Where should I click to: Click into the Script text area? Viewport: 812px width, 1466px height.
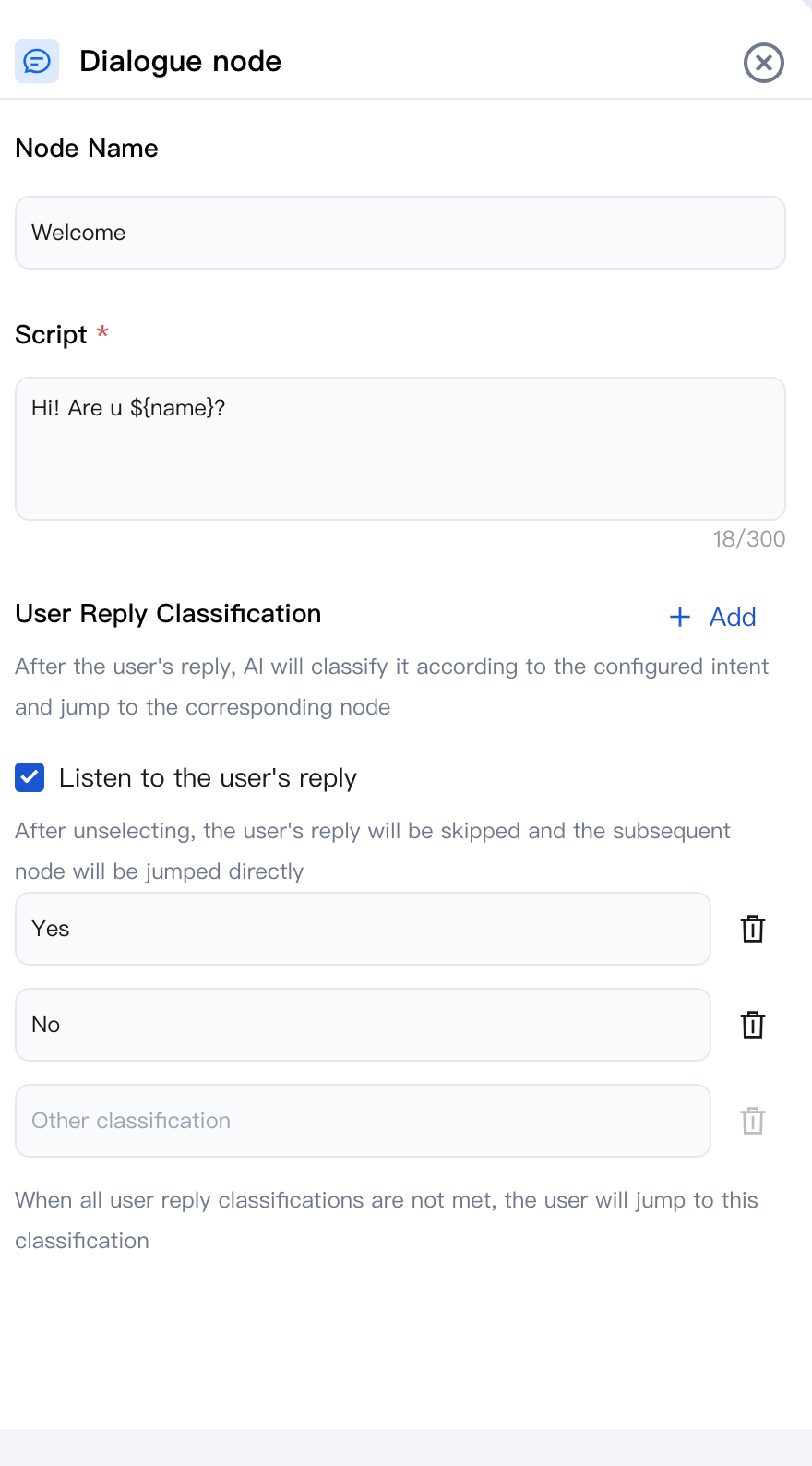coord(400,449)
